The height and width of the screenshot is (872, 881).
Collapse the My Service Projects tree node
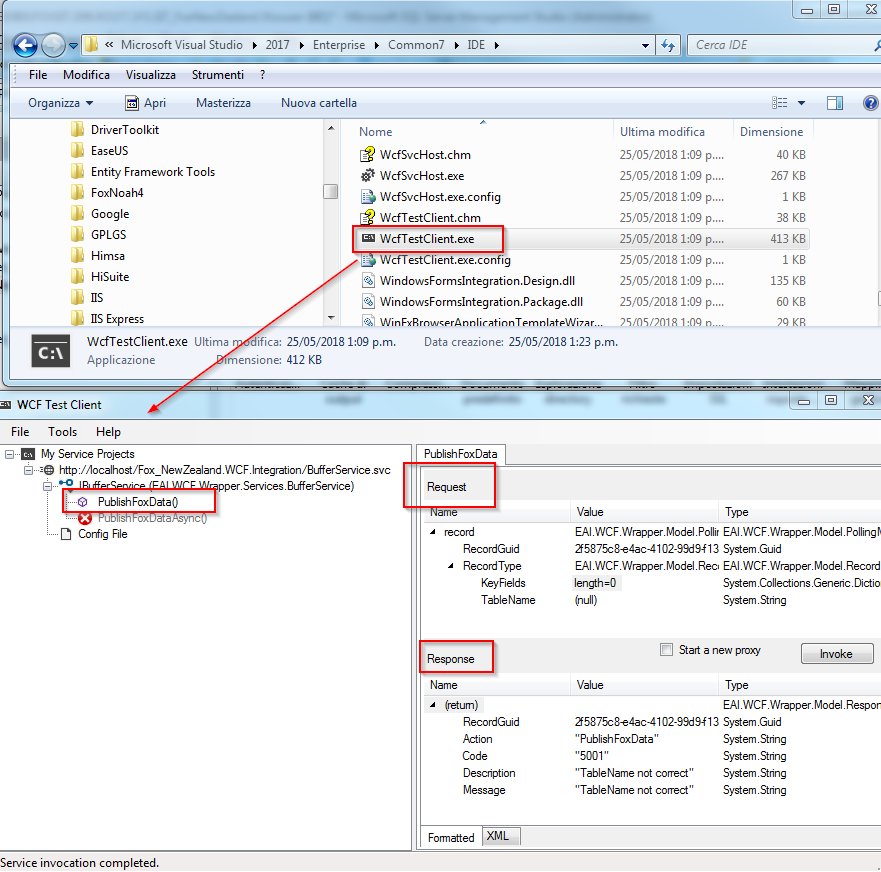click(x=10, y=454)
